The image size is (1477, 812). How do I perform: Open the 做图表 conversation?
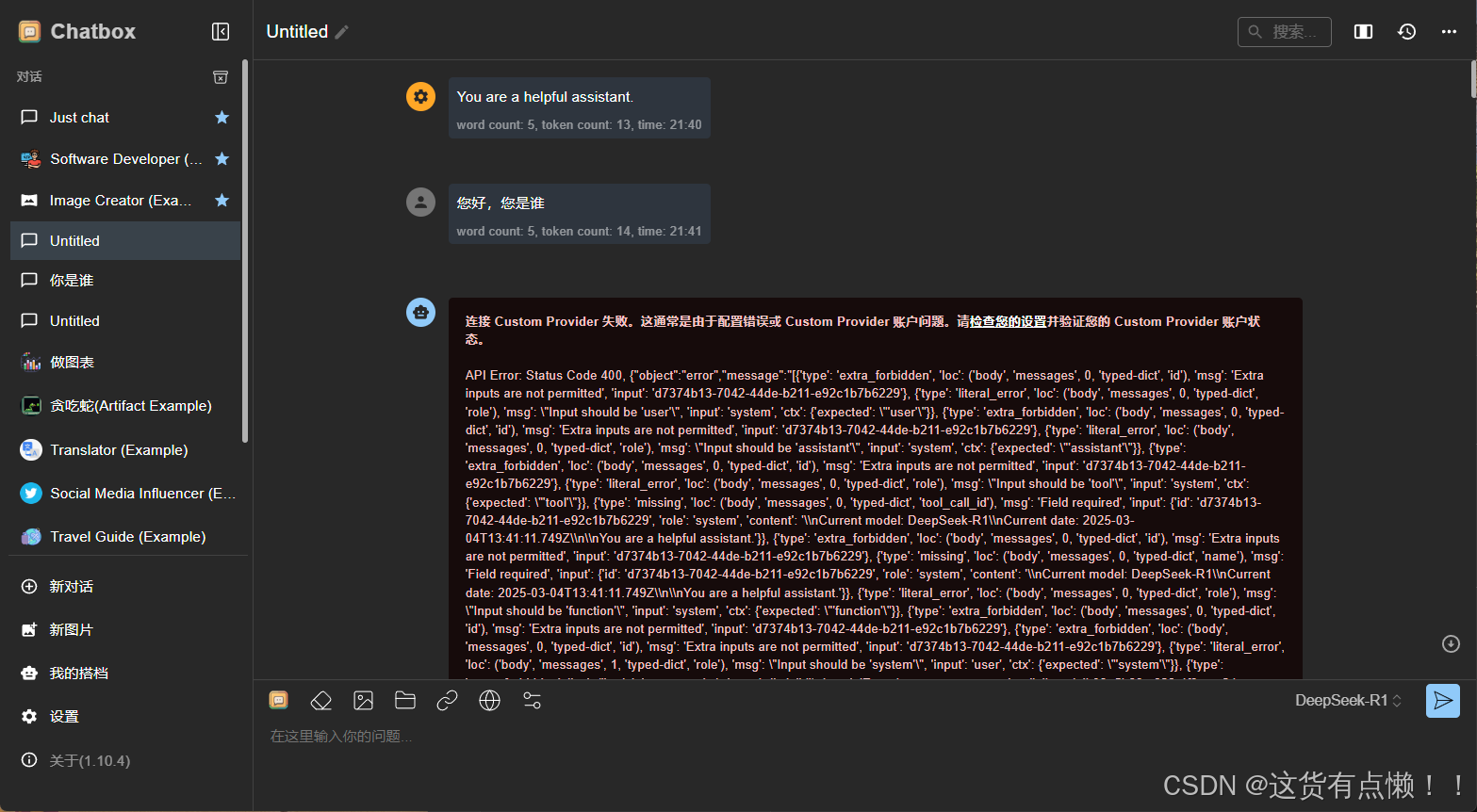coord(125,363)
